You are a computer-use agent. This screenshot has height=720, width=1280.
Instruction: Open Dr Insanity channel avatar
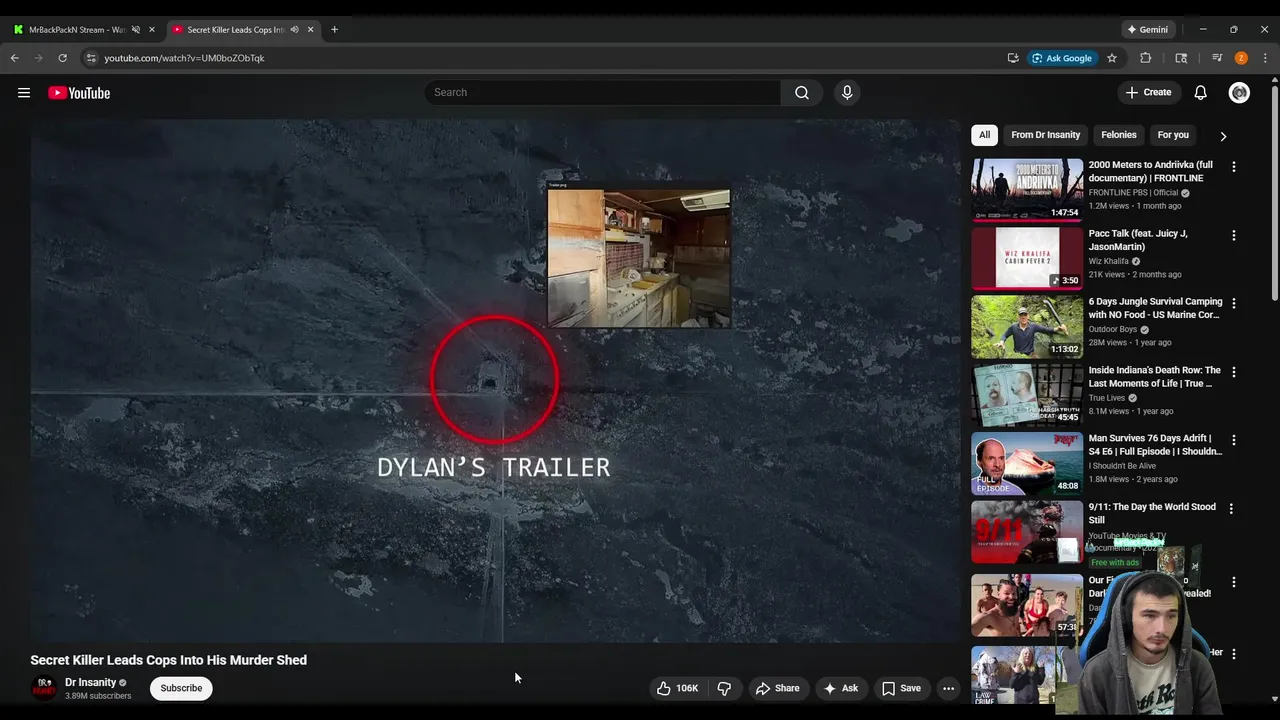pyautogui.click(x=44, y=688)
